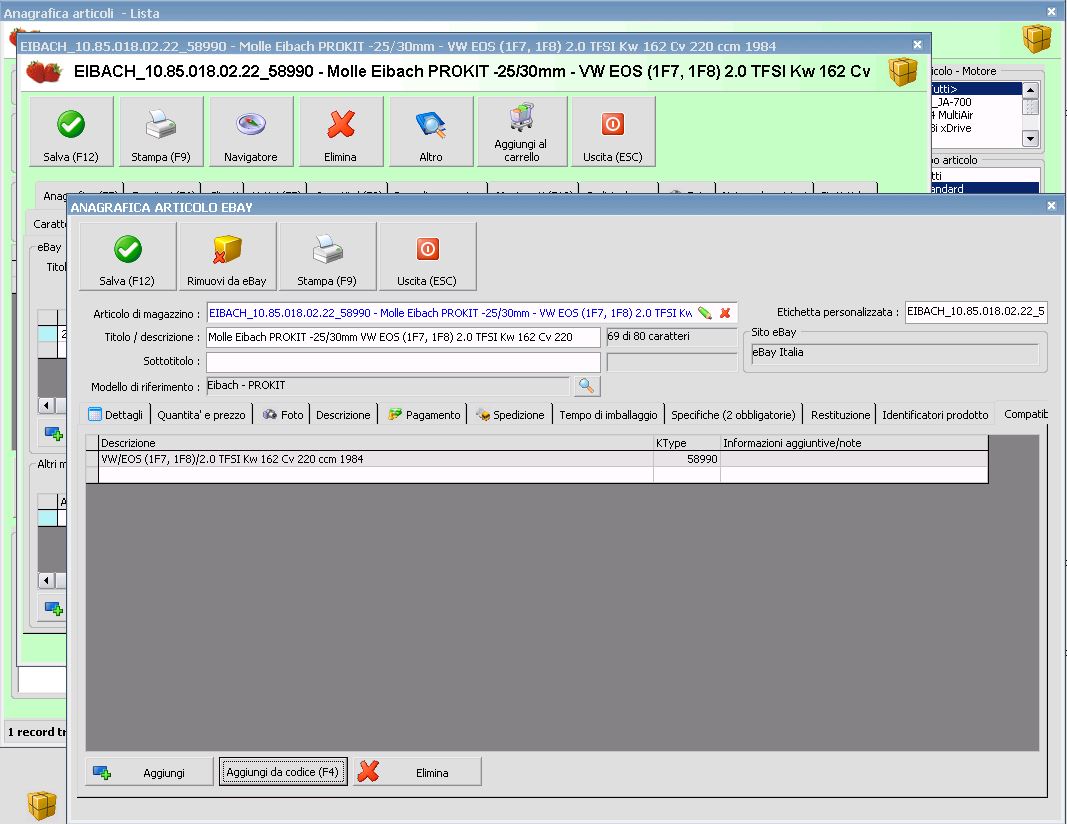Click Salva (F12) in the eBay article dialog
The width and height of the screenshot is (1067, 824).
(127, 257)
